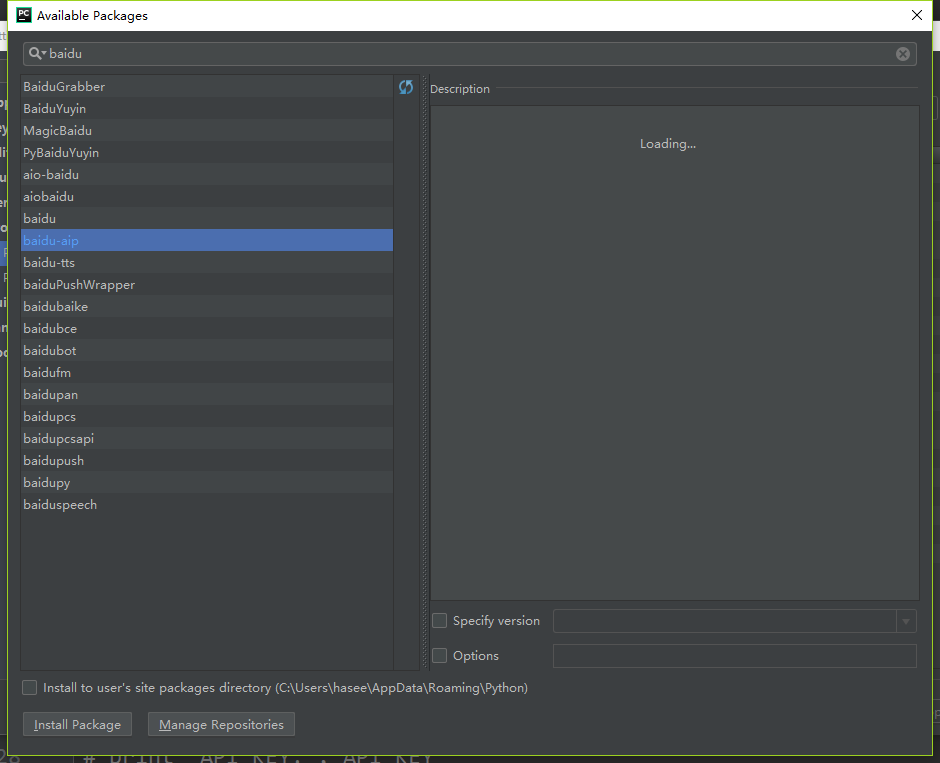The image size is (940, 763).
Task: Open search history via the magnifier icon
Action: click(x=37, y=53)
